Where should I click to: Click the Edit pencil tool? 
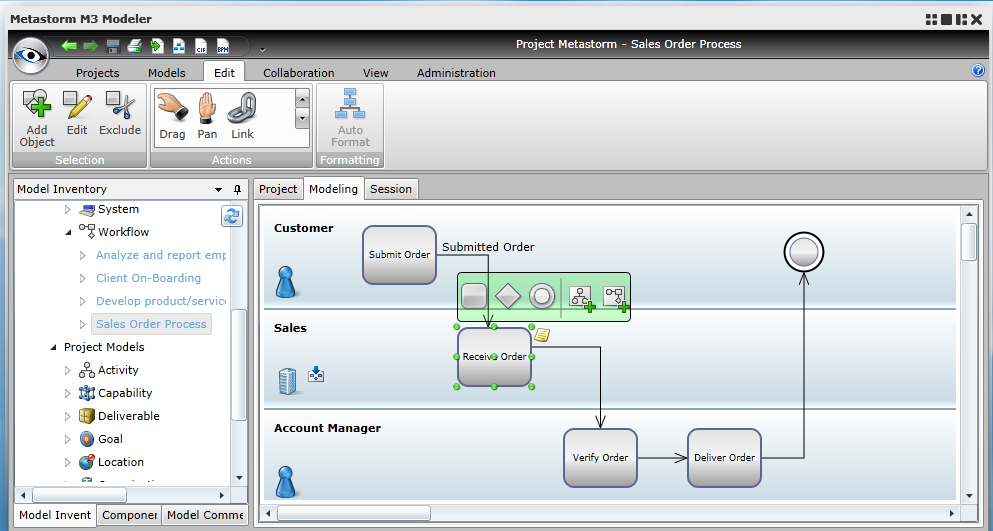click(77, 113)
